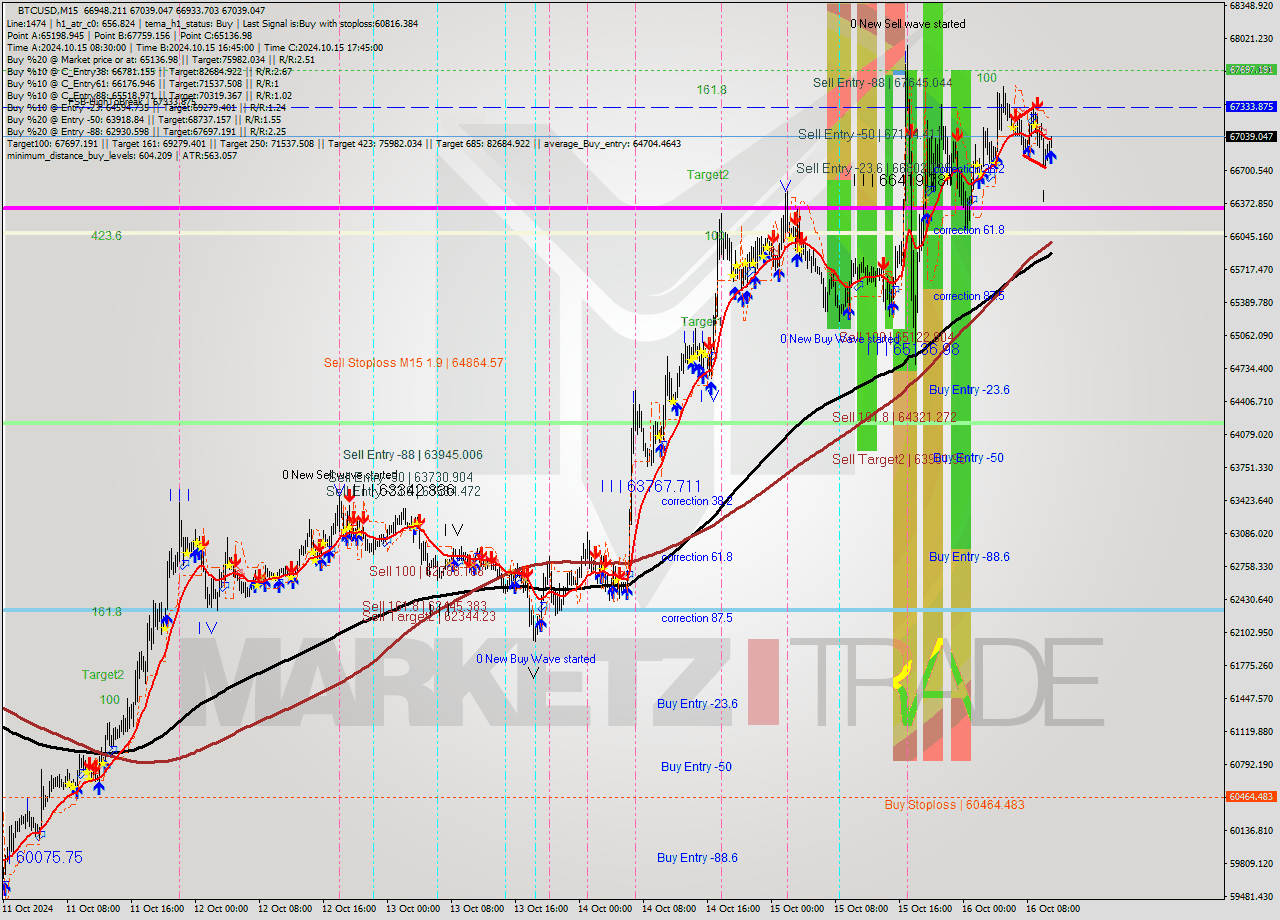Viewport: 1280px width, 920px height.
Task: Select the 'Buy Entry -88.6' label beside the green bar
Action: point(968,557)
